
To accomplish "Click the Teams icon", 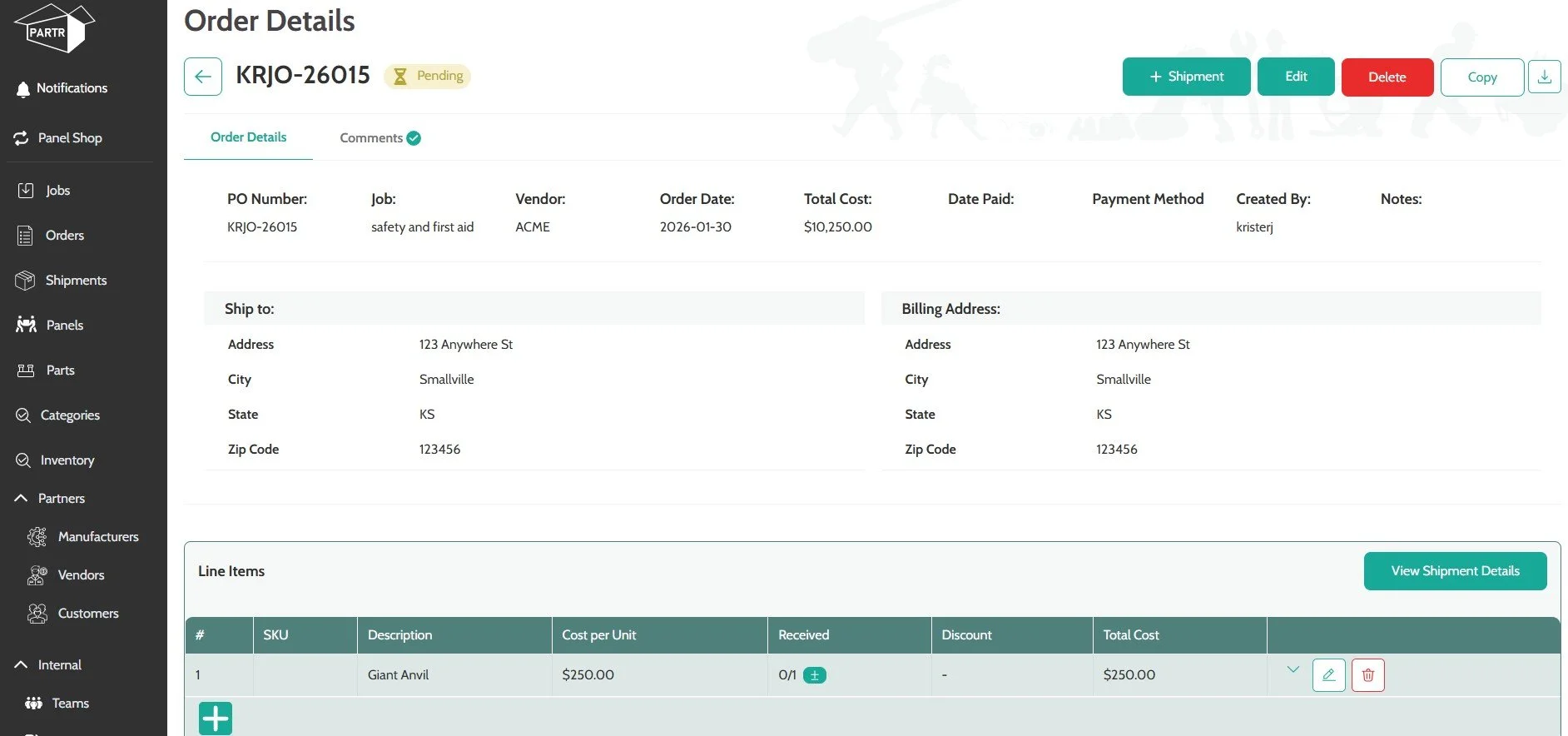I will click(33, 704).
